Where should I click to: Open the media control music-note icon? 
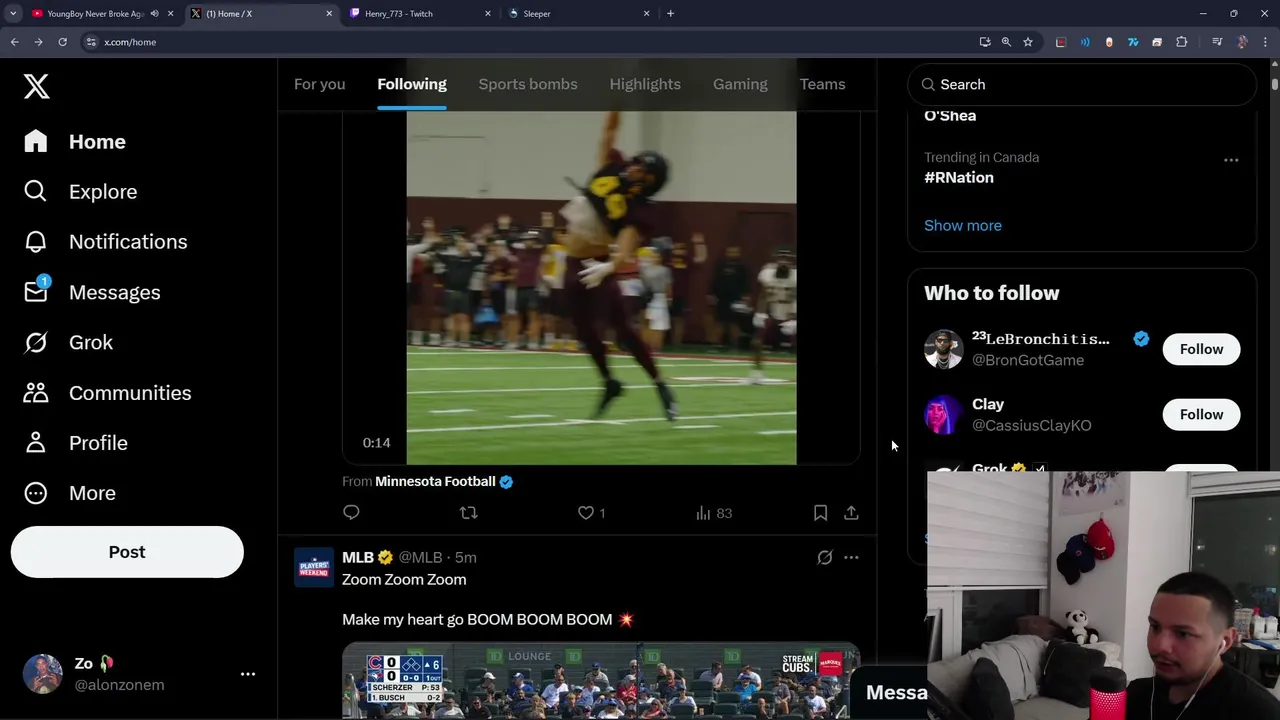[1217, 42]
